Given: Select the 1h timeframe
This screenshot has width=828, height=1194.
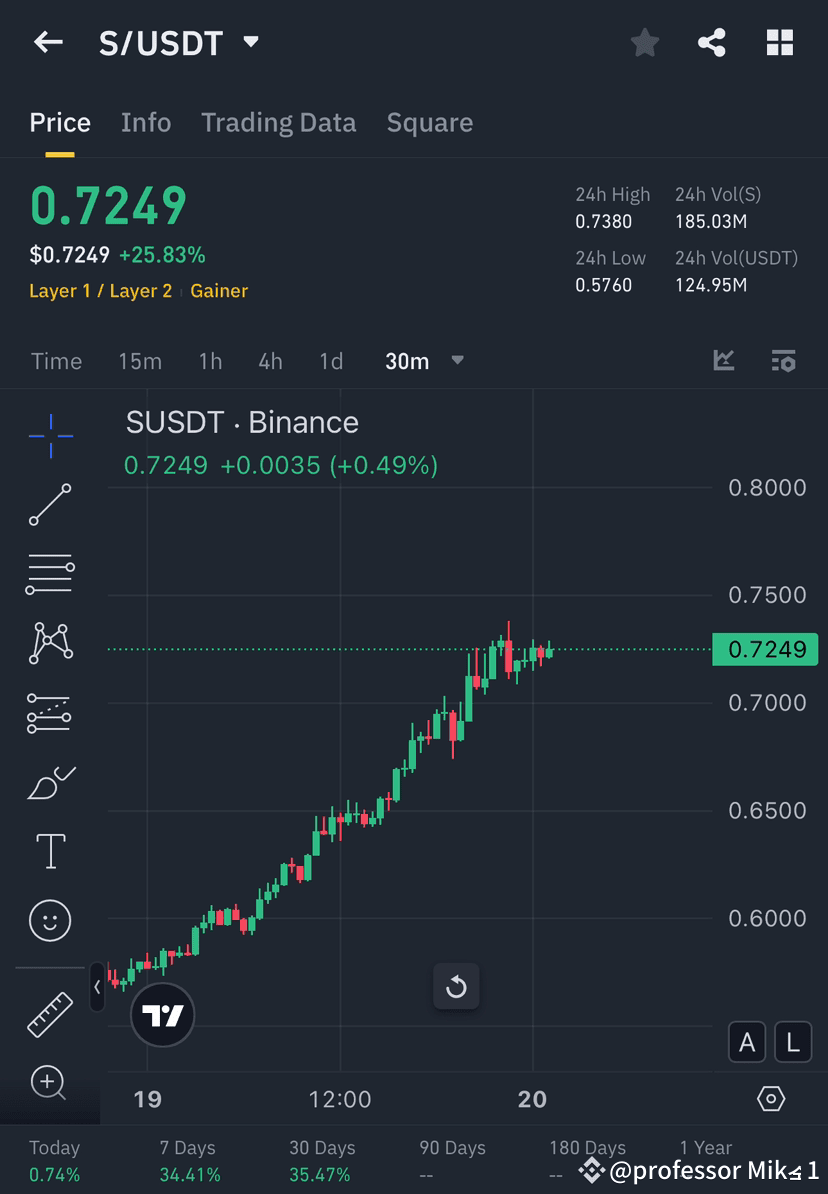Looking at the screenshot, I should tap(210, 361).
